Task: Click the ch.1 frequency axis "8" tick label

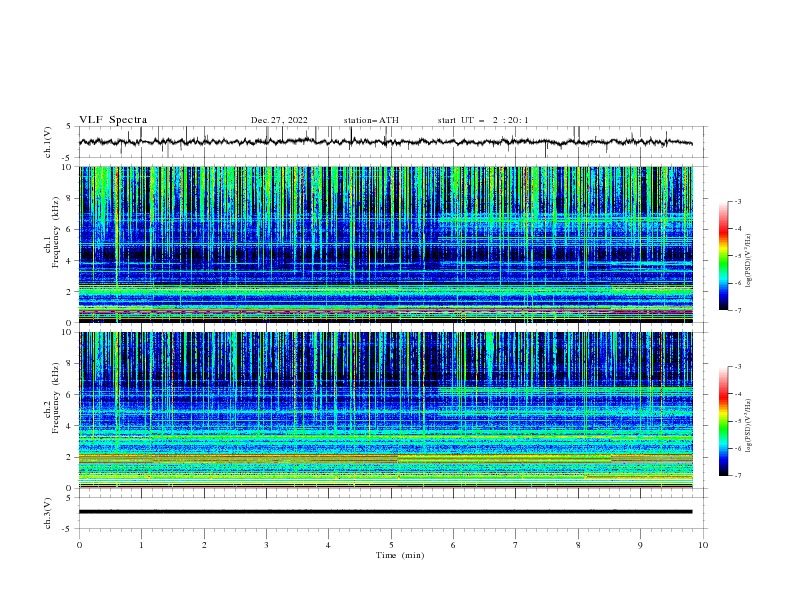Action: coord(71,198)
